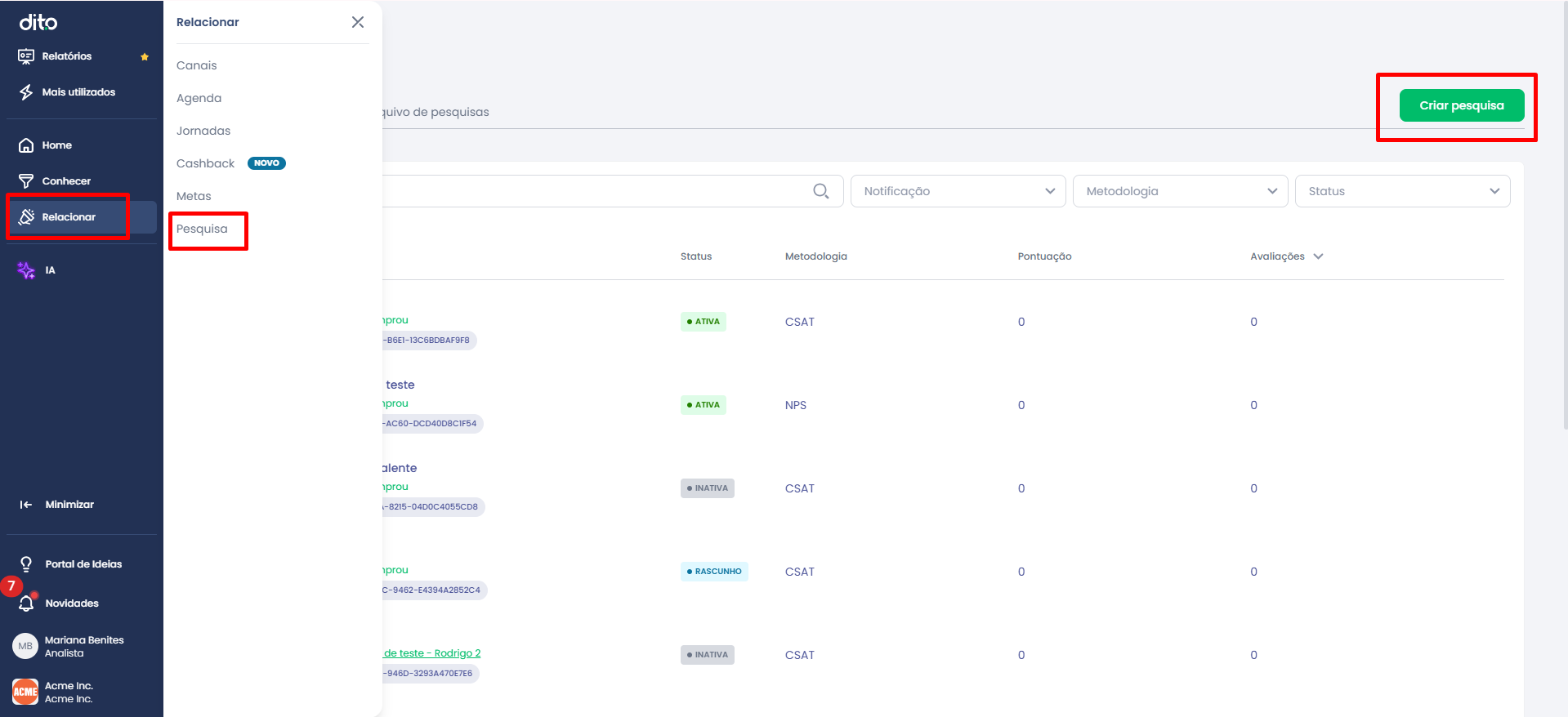Click the NOVO badge beside Cashback
This screenshot has height=717, width=1568.
pyautogui.click(x=266, y=163)
